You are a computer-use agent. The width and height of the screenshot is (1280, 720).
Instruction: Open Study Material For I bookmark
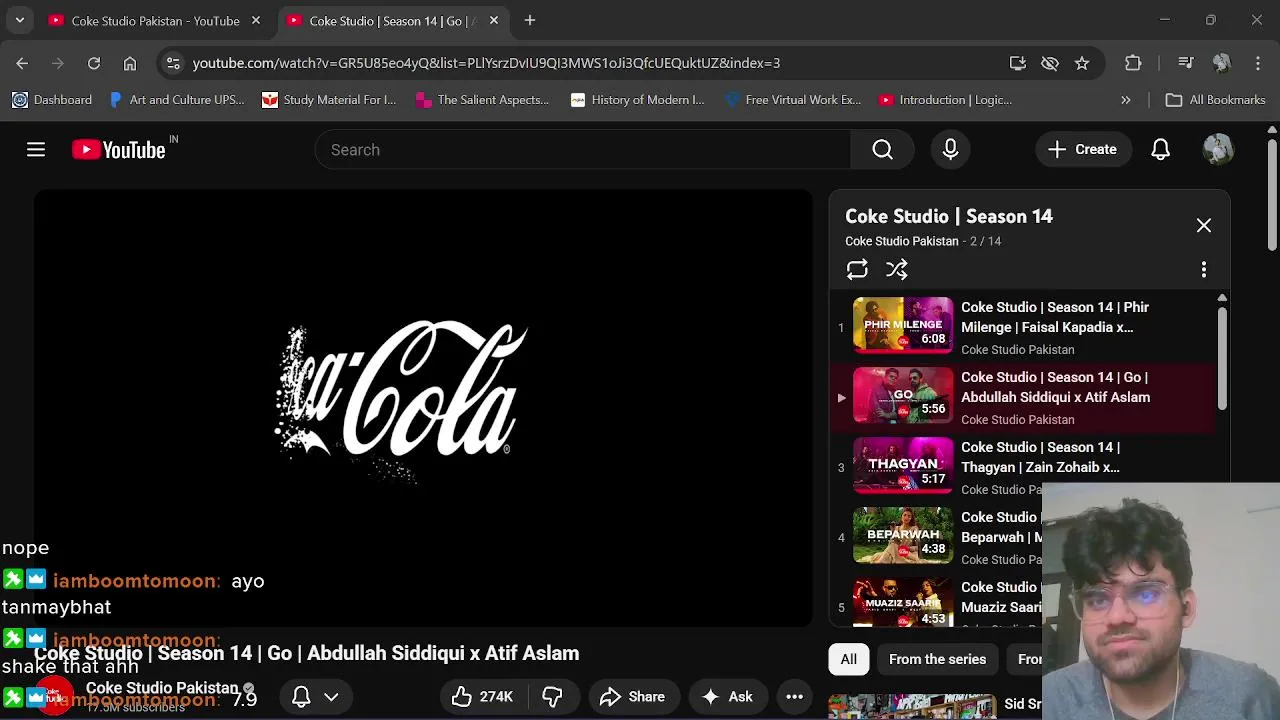pyautogui.click(x=329, y=100)
